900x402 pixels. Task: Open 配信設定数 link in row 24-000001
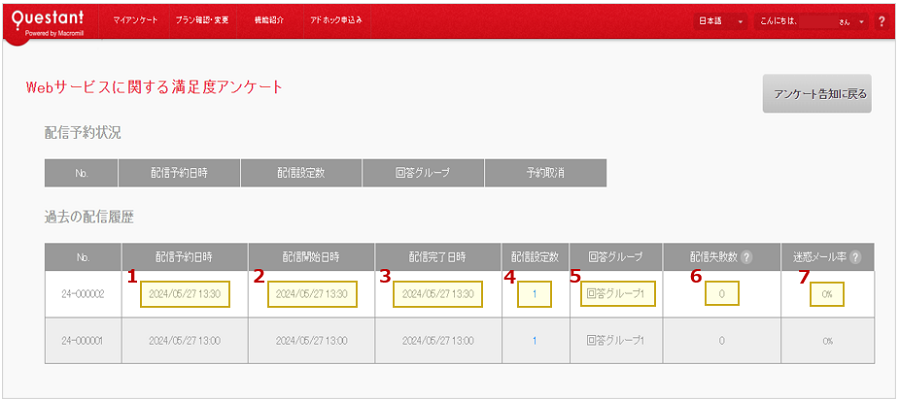coord(534,341)
